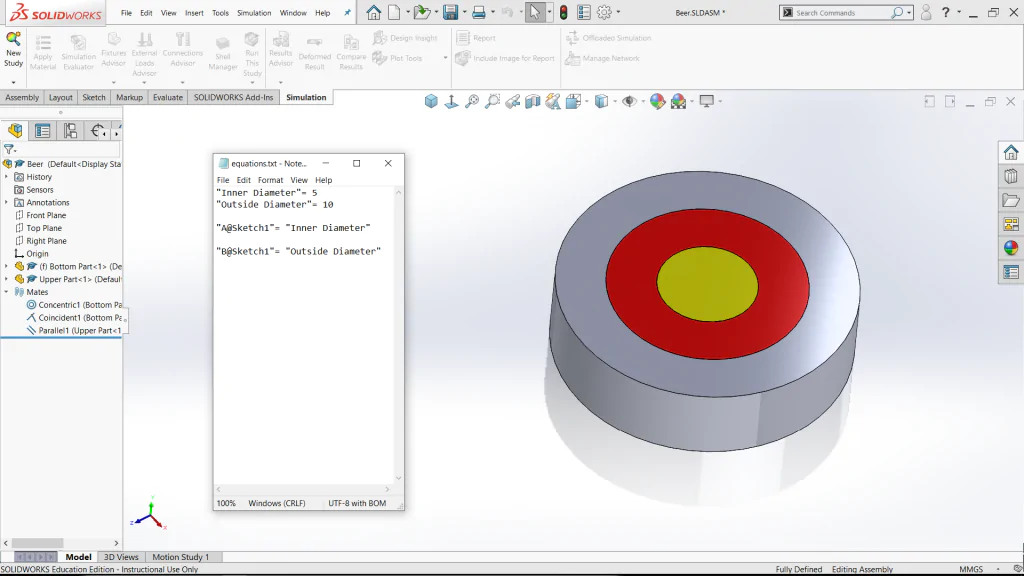Image resolution: width=1024 pixels, height=576 pixels.
Task: Open the Options gear icon
Action: point(604,12)
